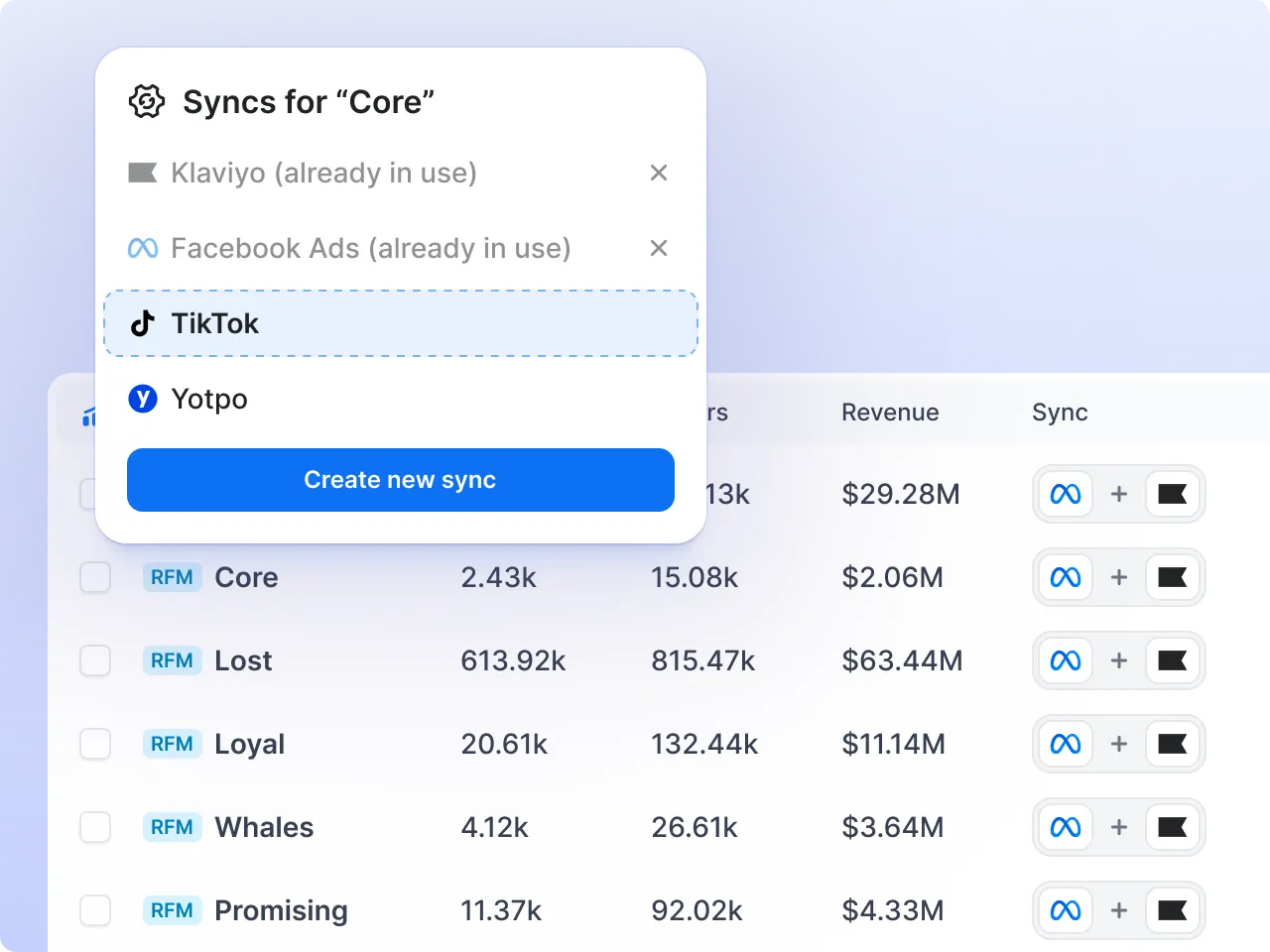Click Meta sync icon in Promising row
This screenshot has height=952, width=1270.
[x=1066, y=910]
